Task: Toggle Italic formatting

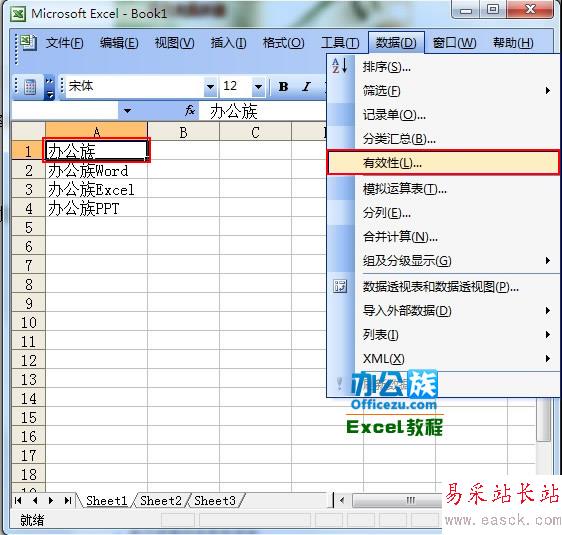Action: tap(306, 87)
